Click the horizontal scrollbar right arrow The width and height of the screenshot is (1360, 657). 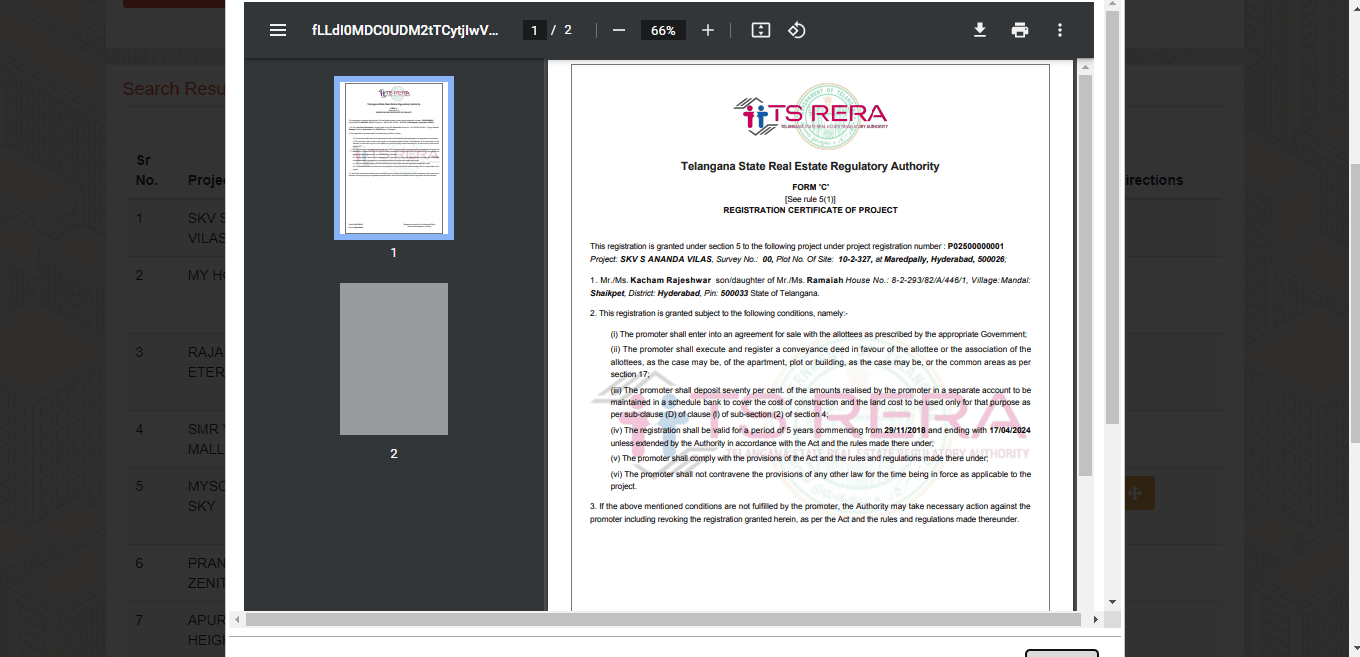1096,620
